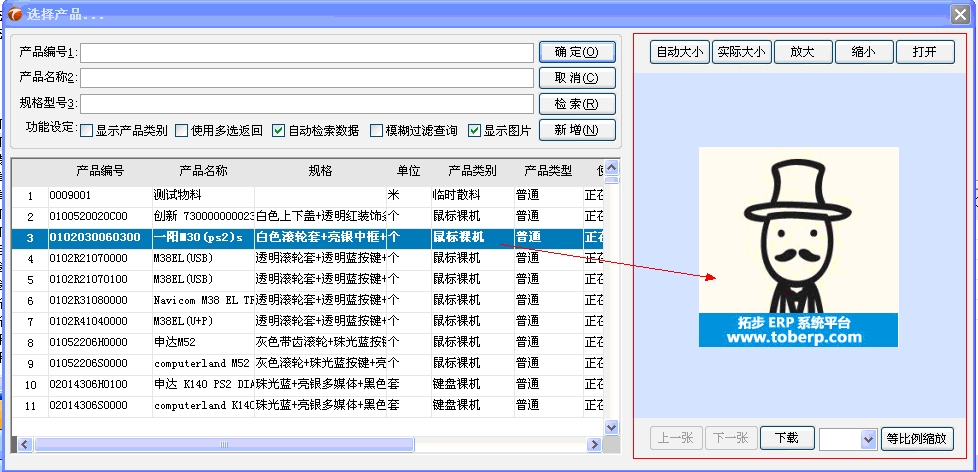
Task: Select 实际大小 to view actual size
Action: pos(741,52)
